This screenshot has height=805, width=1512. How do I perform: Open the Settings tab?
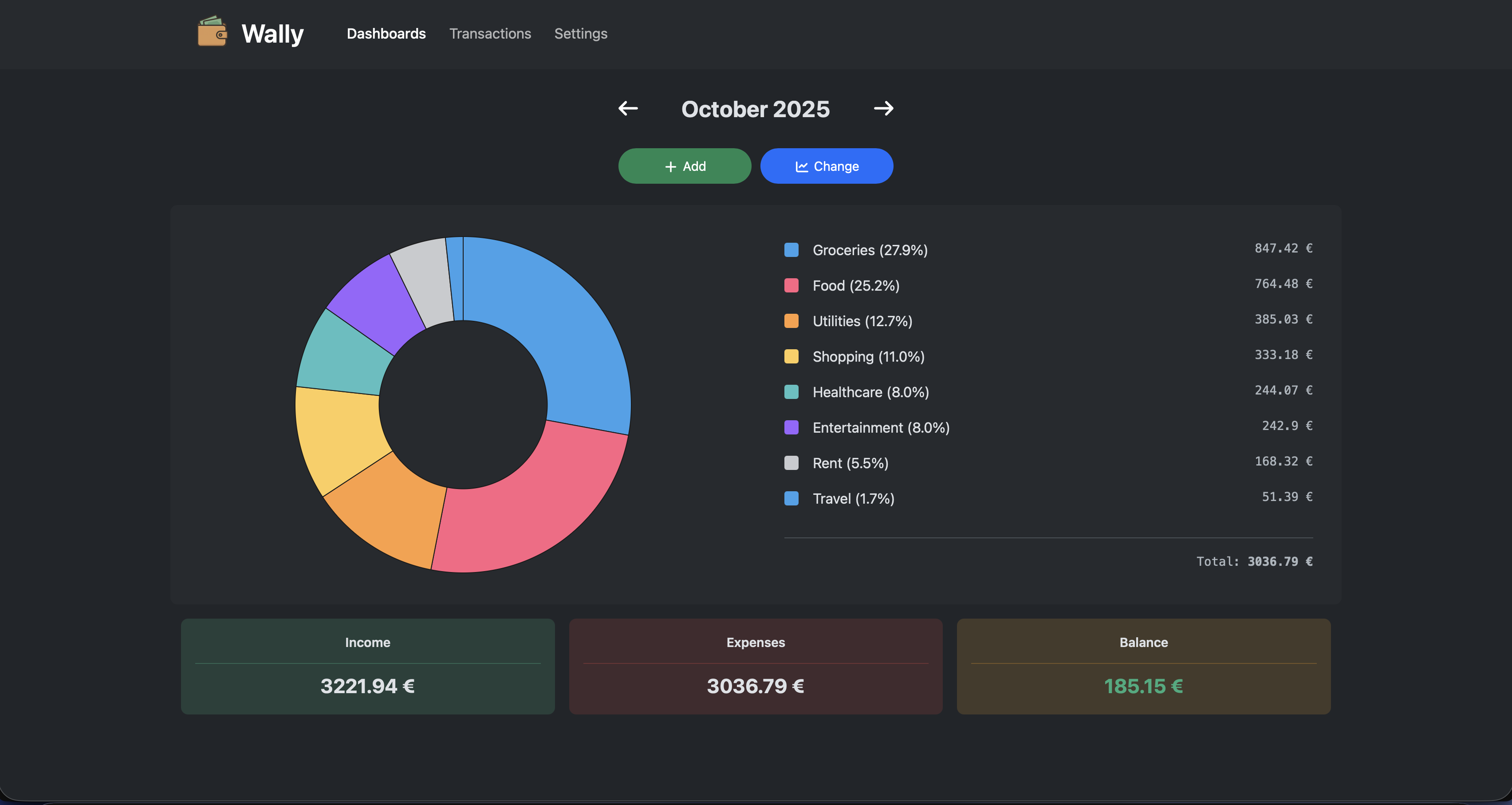(x=580, y=33)
